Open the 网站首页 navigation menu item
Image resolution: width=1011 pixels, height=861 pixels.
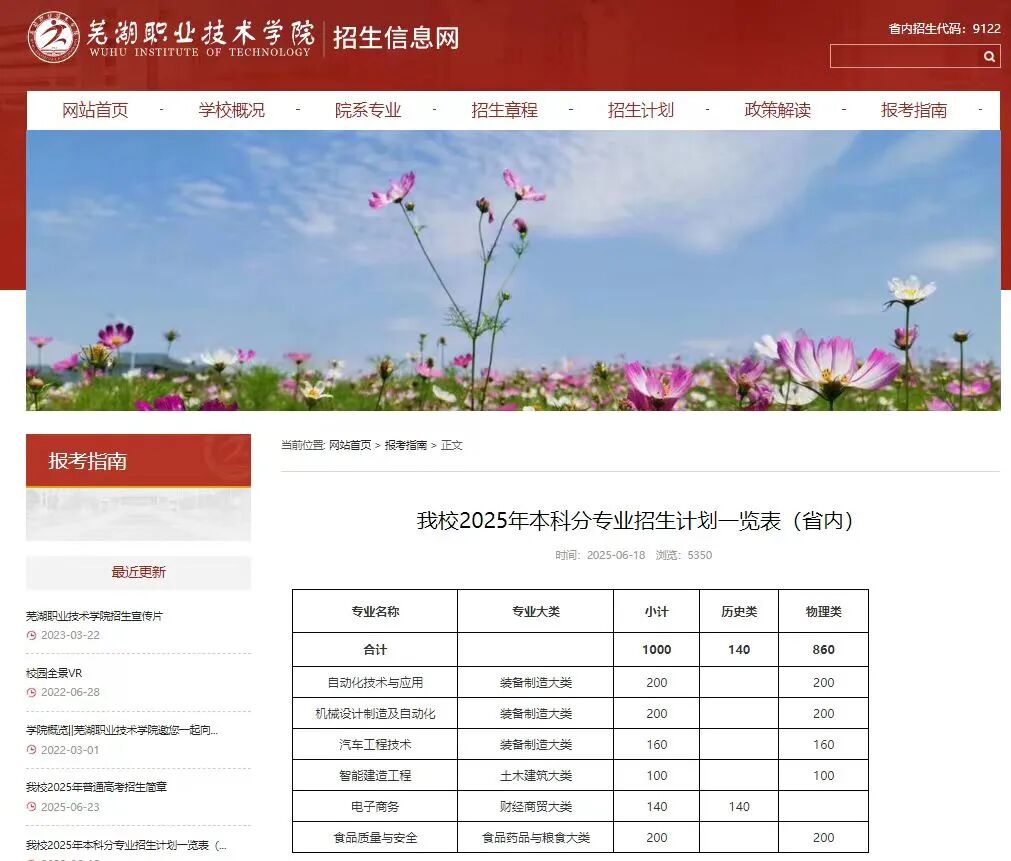point(100,110)
